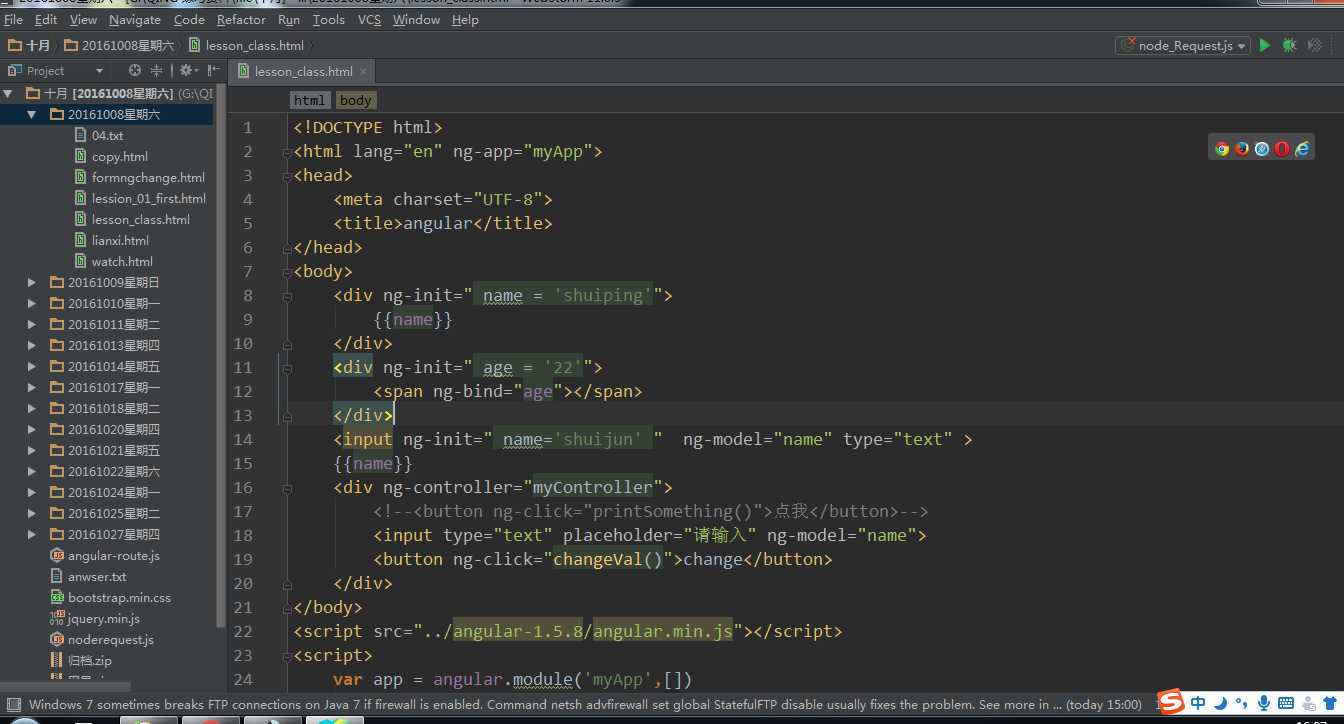Screen dimensions: 1344x724
Task: Select angular-route.js file
Action: (113, 555)
